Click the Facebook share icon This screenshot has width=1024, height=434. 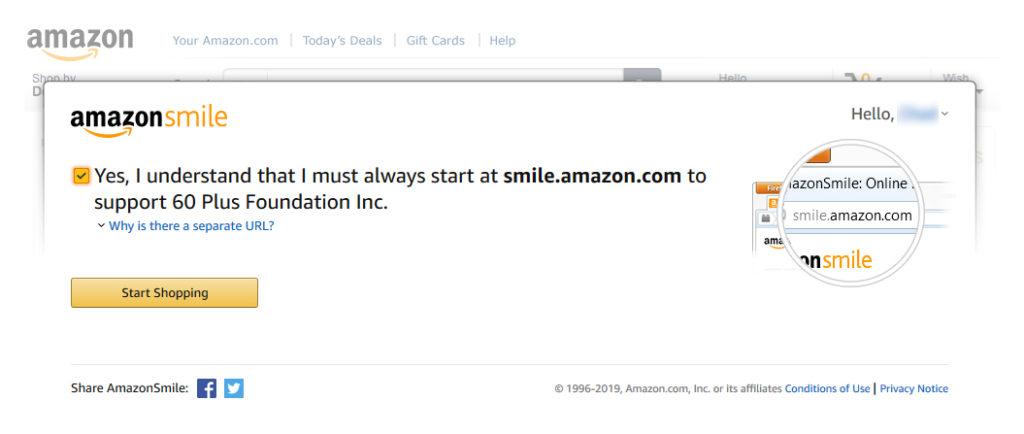pyautogui.click(x=206, y=388)
